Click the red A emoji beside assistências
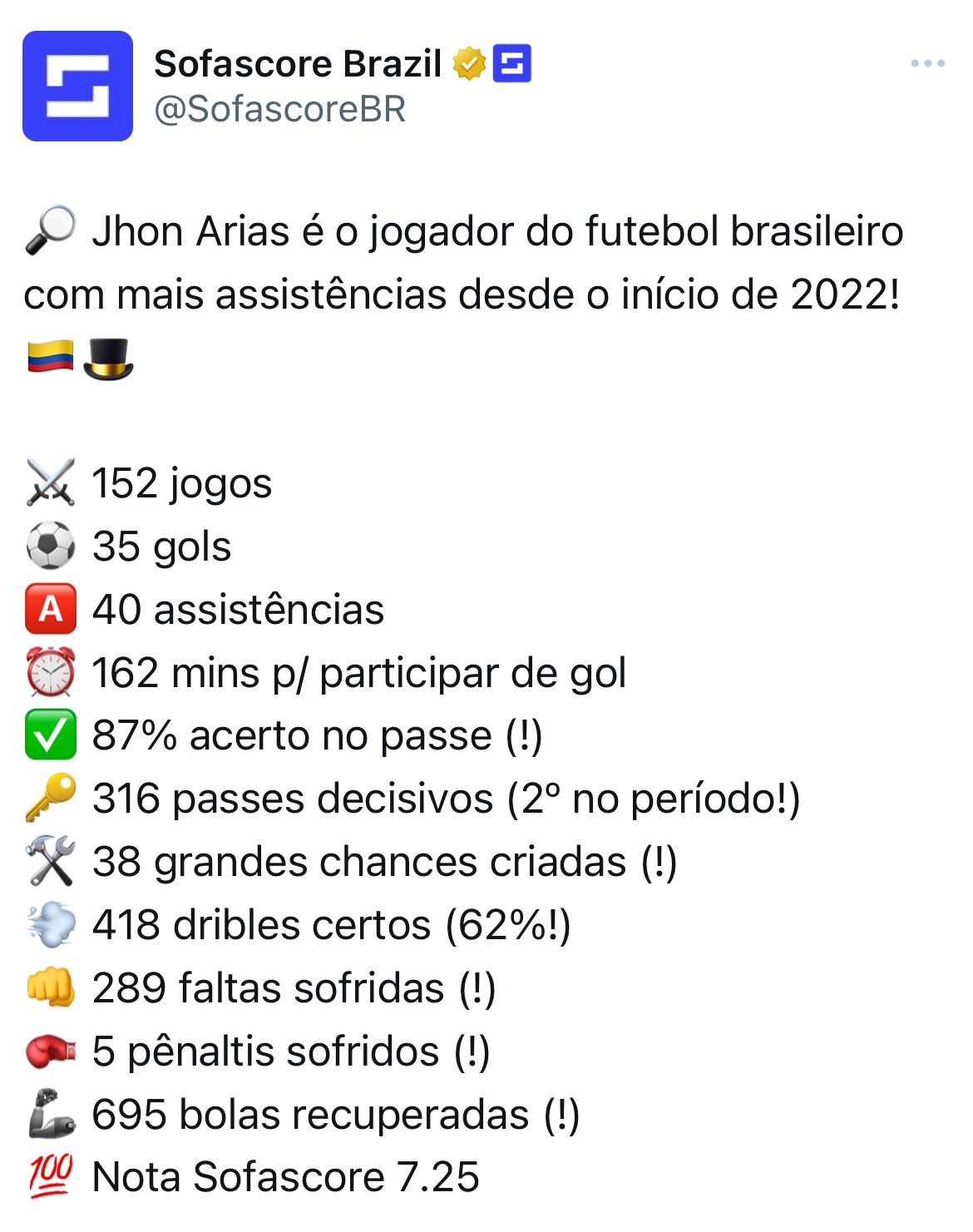973x1232 pixels. [x=51, y=609]
